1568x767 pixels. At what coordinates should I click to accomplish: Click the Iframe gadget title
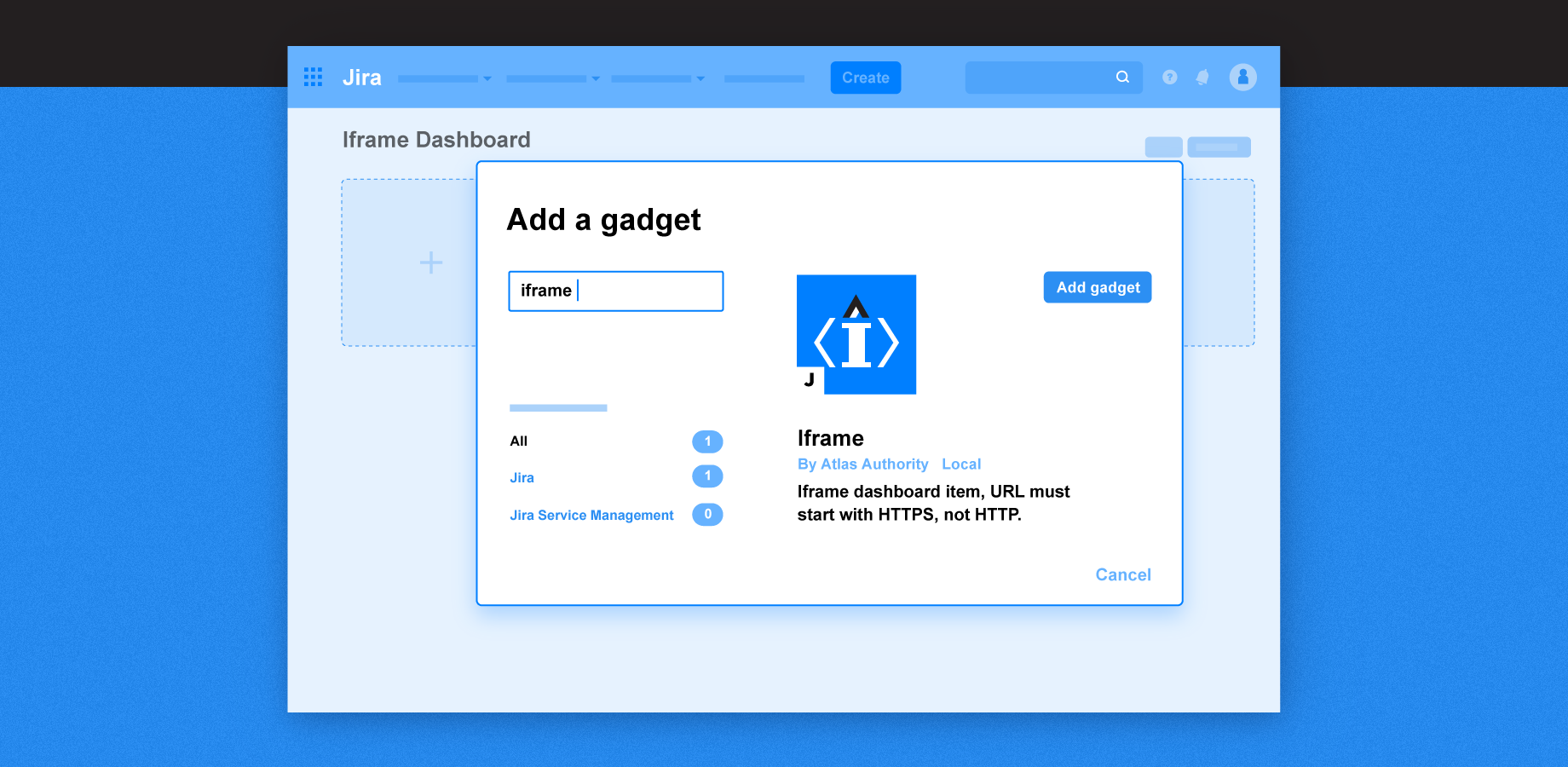pos(831,438)
